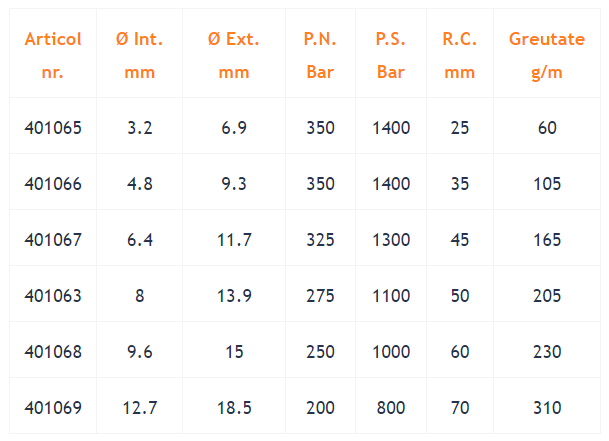Select the 310 weight value
The width and height of the screenshot is (609, 441).
coord(547,408)
